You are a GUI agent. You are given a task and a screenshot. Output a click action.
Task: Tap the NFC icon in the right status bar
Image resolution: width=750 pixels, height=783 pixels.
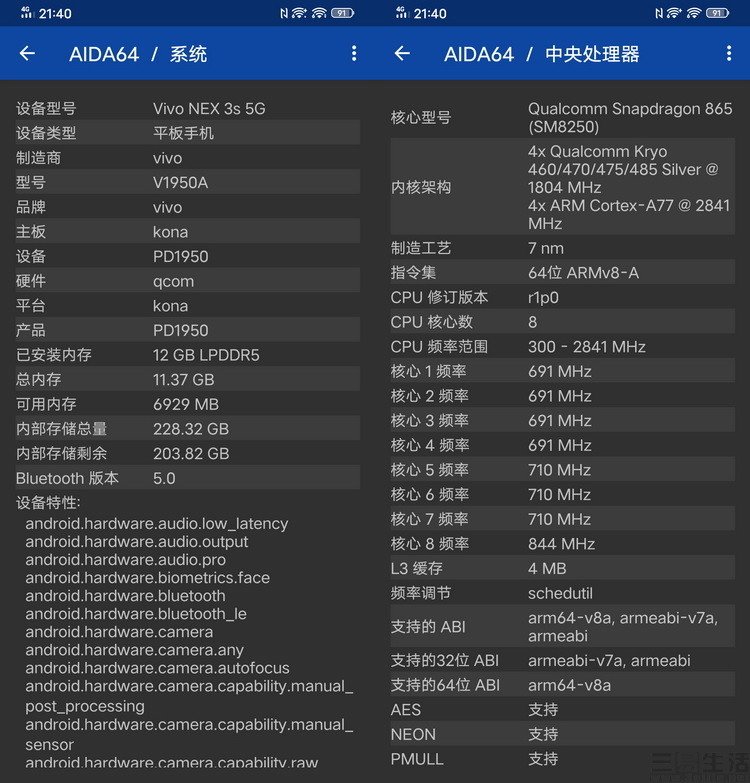(x=659, y=13)
